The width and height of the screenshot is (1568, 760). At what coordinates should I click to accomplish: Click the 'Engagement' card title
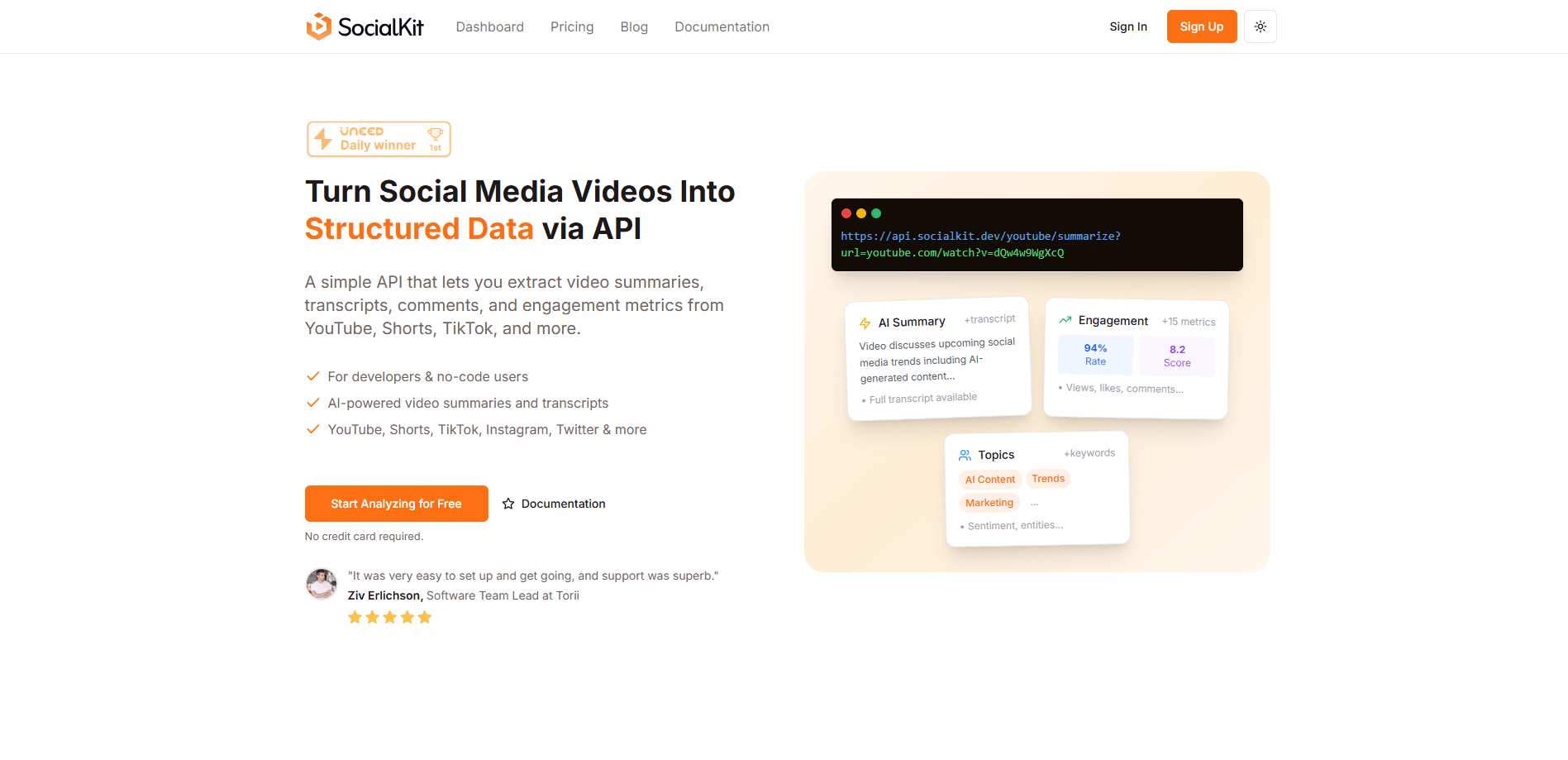tap(1113, 320)
